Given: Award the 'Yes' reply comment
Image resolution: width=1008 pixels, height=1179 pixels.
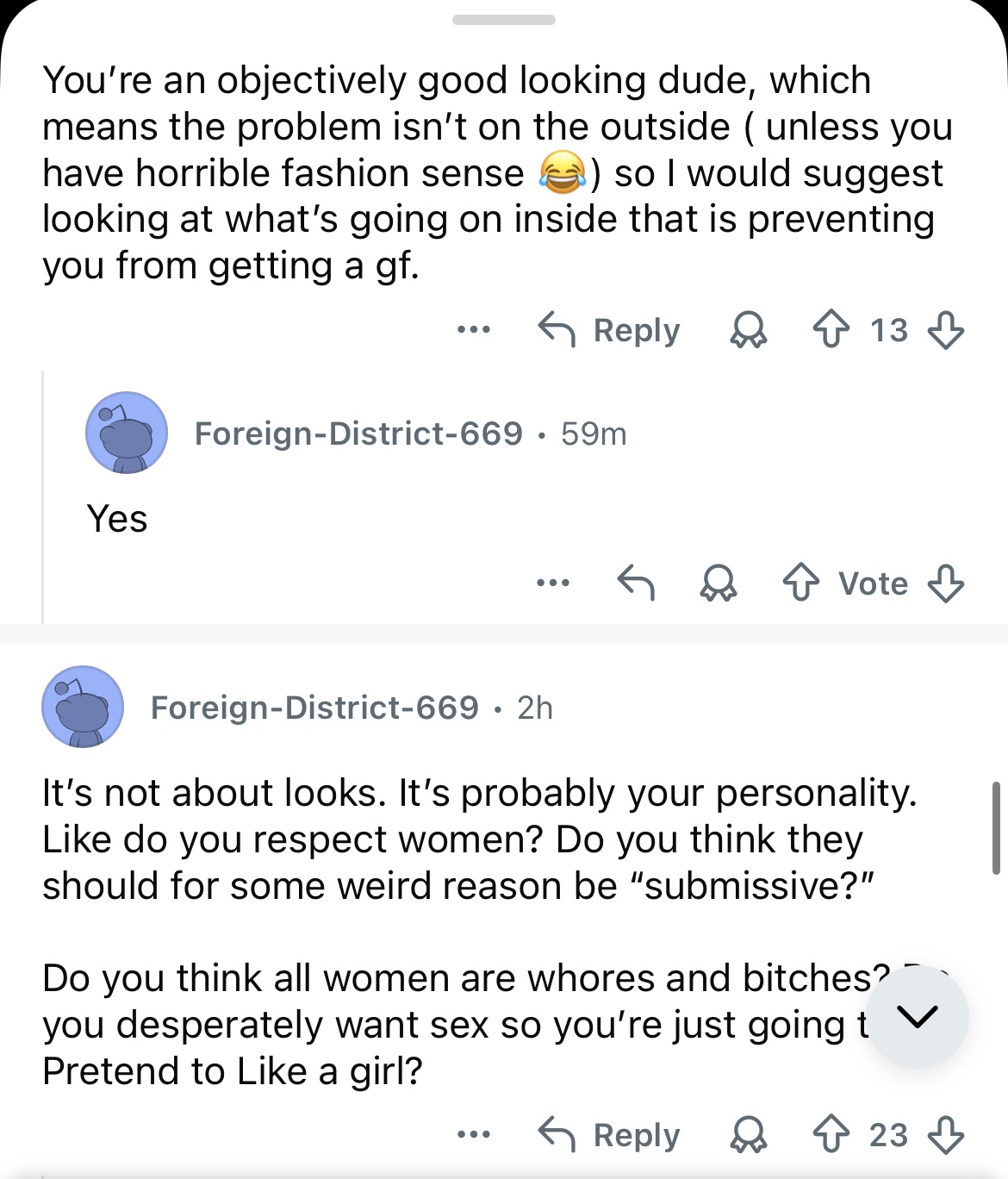Looking at the screenshot, I should (718, 583).
